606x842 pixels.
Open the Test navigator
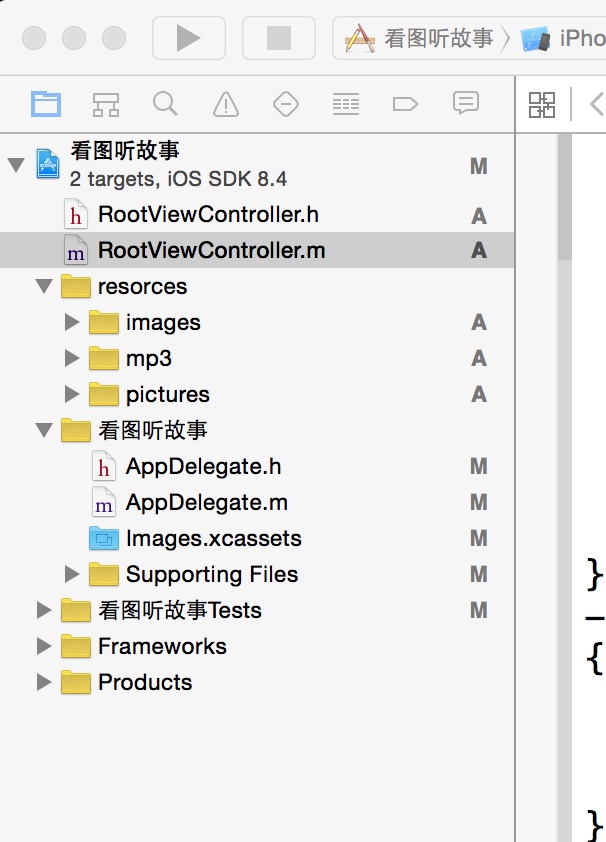click(286, 104)
